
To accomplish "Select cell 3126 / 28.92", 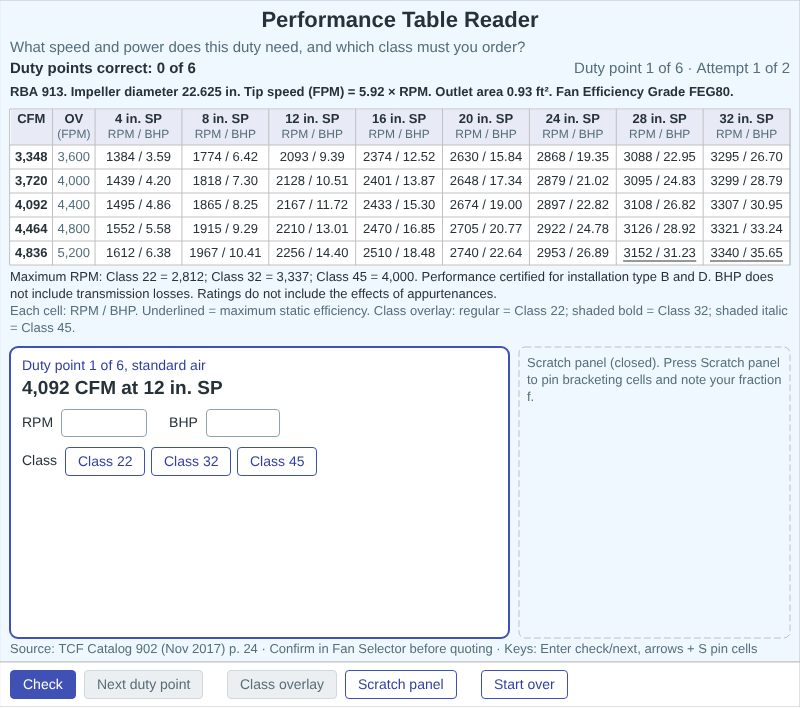I will 660,229.
